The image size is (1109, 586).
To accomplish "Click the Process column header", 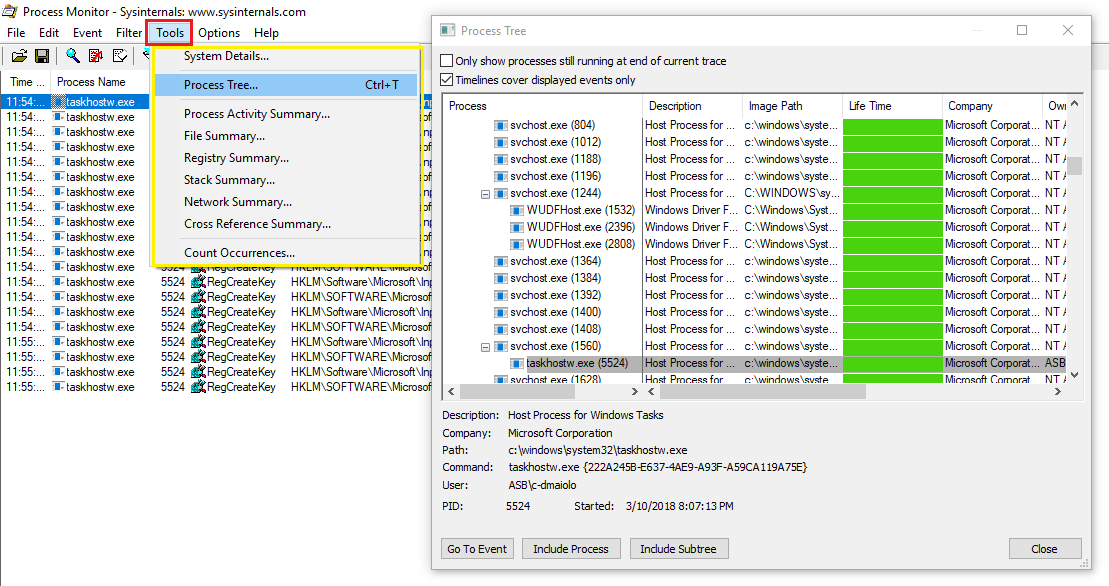I will (542, 106).
